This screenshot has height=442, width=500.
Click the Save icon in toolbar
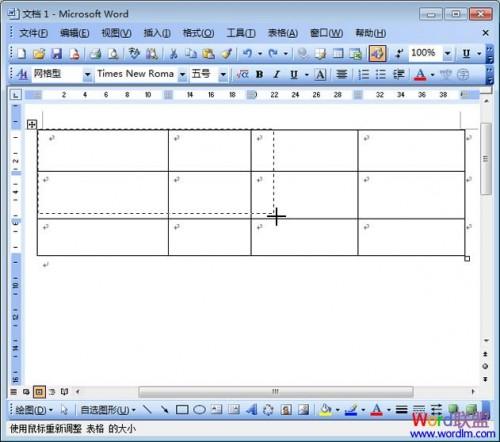click(x=56, y=54)
